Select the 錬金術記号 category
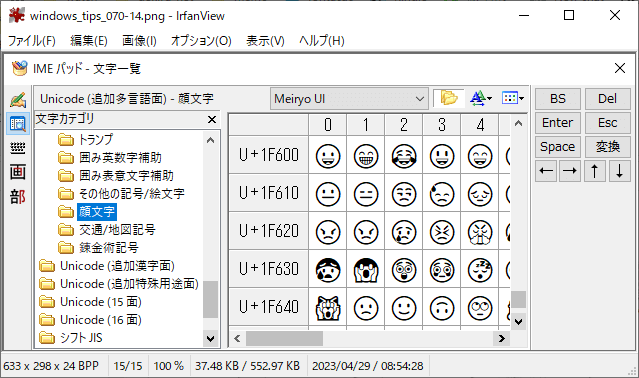639x378 pixels. (98, 248)
